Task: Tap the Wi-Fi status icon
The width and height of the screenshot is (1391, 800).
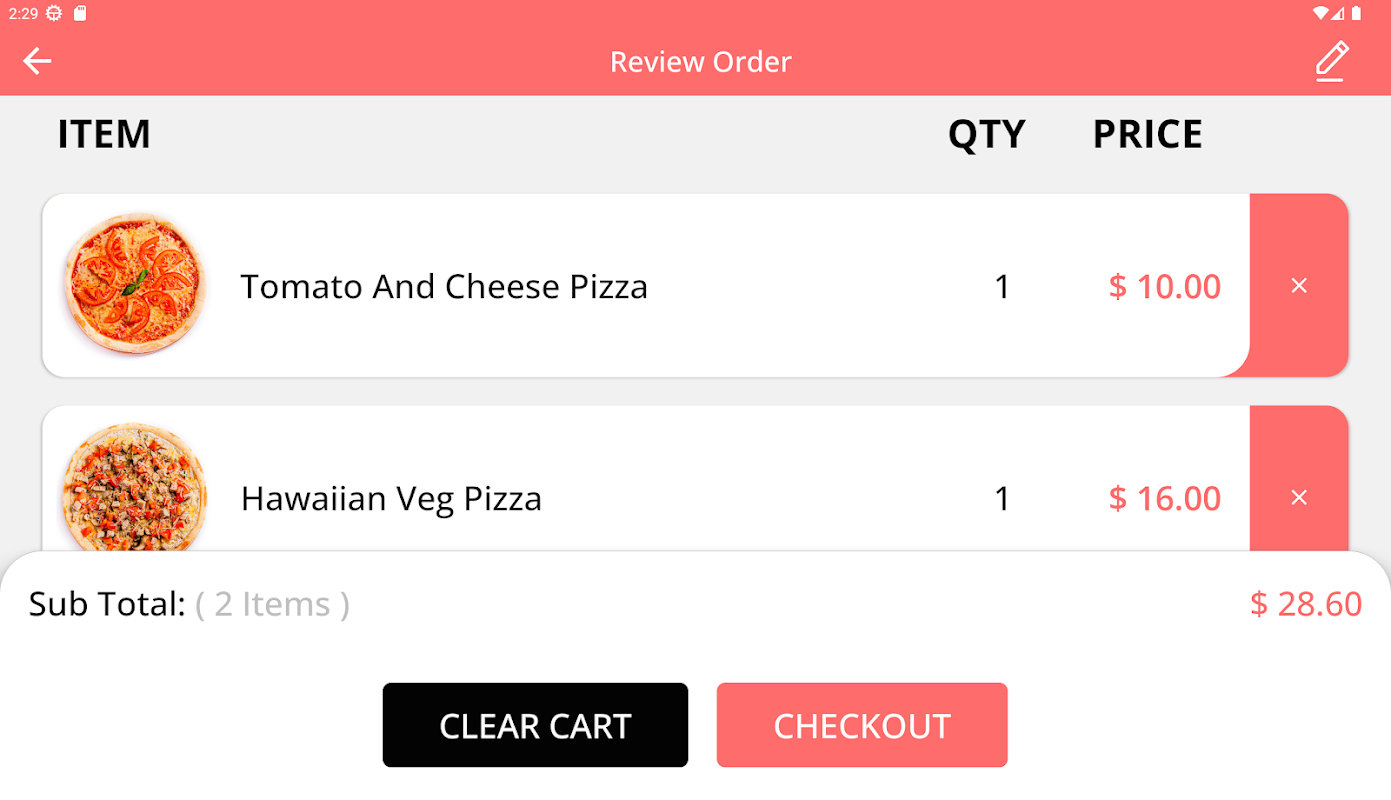Action: 1321,14
